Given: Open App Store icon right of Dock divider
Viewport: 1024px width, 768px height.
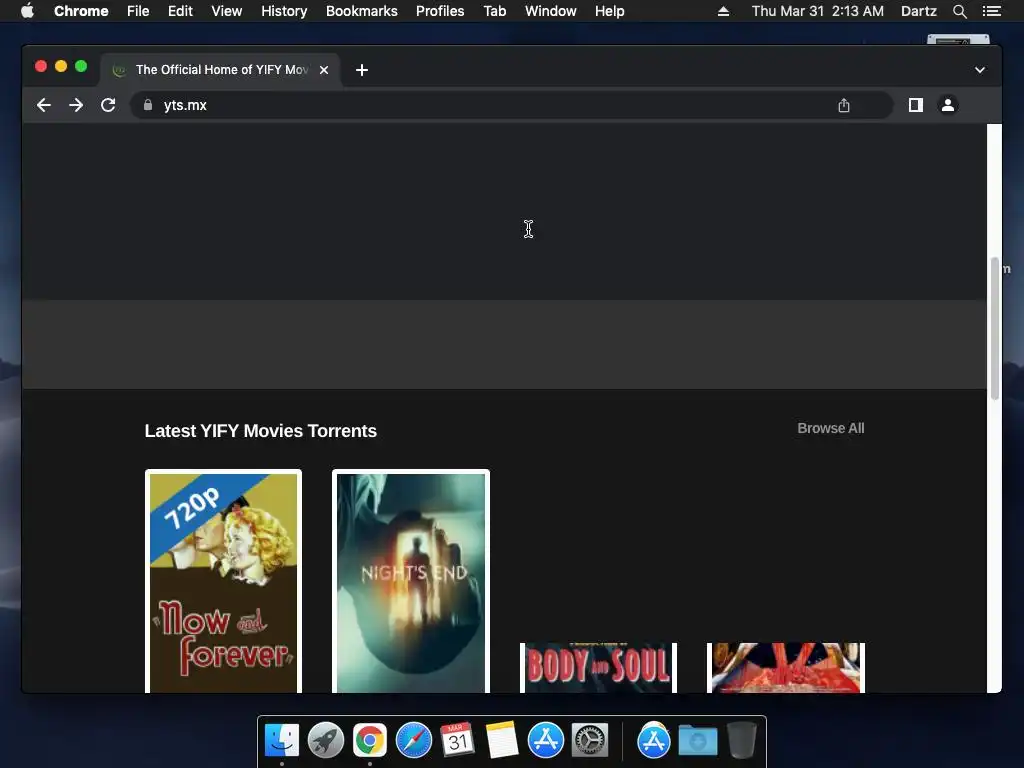Looking at the screenshot, I should pos(654,741).
